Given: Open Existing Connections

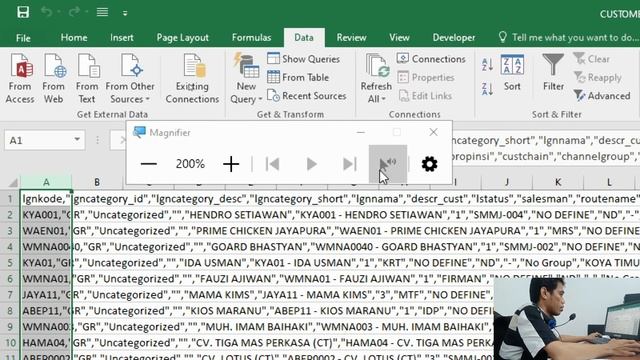Looking at the screenshot, I should tap(192, 78).
